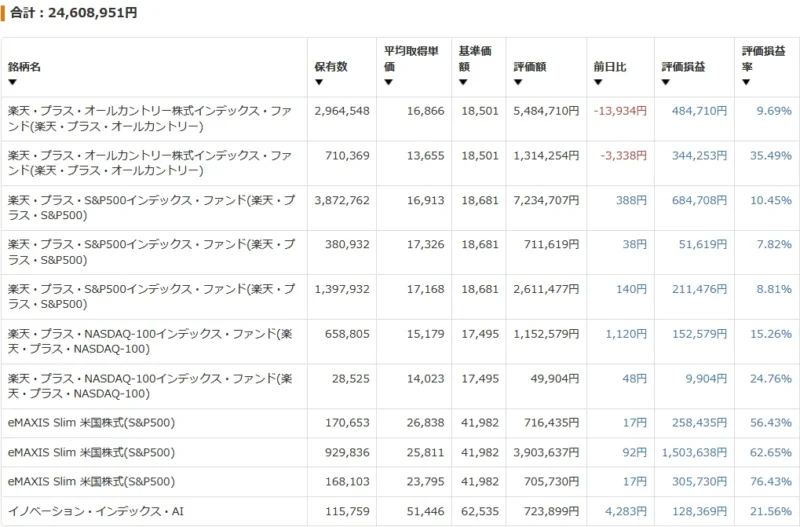Screen dimensions: 800x527
Task: Click the 銘柄名 column header label
Action: [x=24, y=67]
